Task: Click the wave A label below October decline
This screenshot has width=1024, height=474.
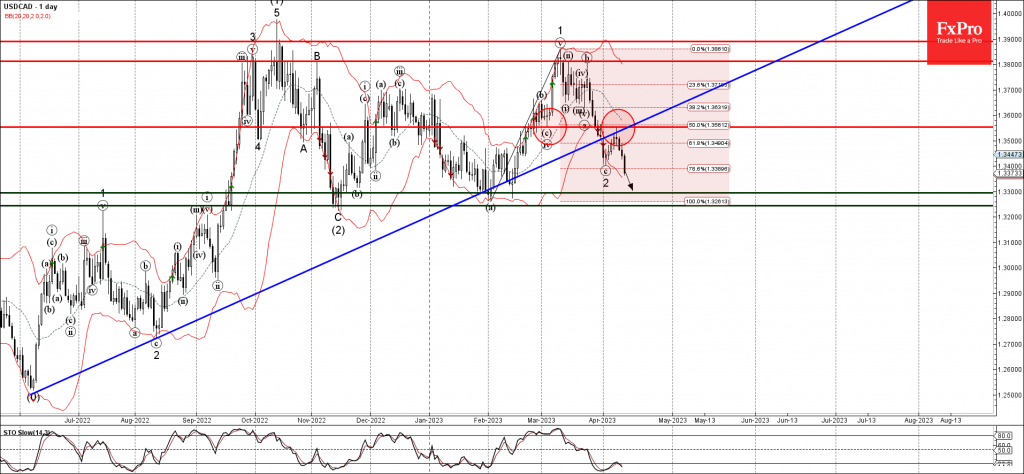Action: [303, 147]
